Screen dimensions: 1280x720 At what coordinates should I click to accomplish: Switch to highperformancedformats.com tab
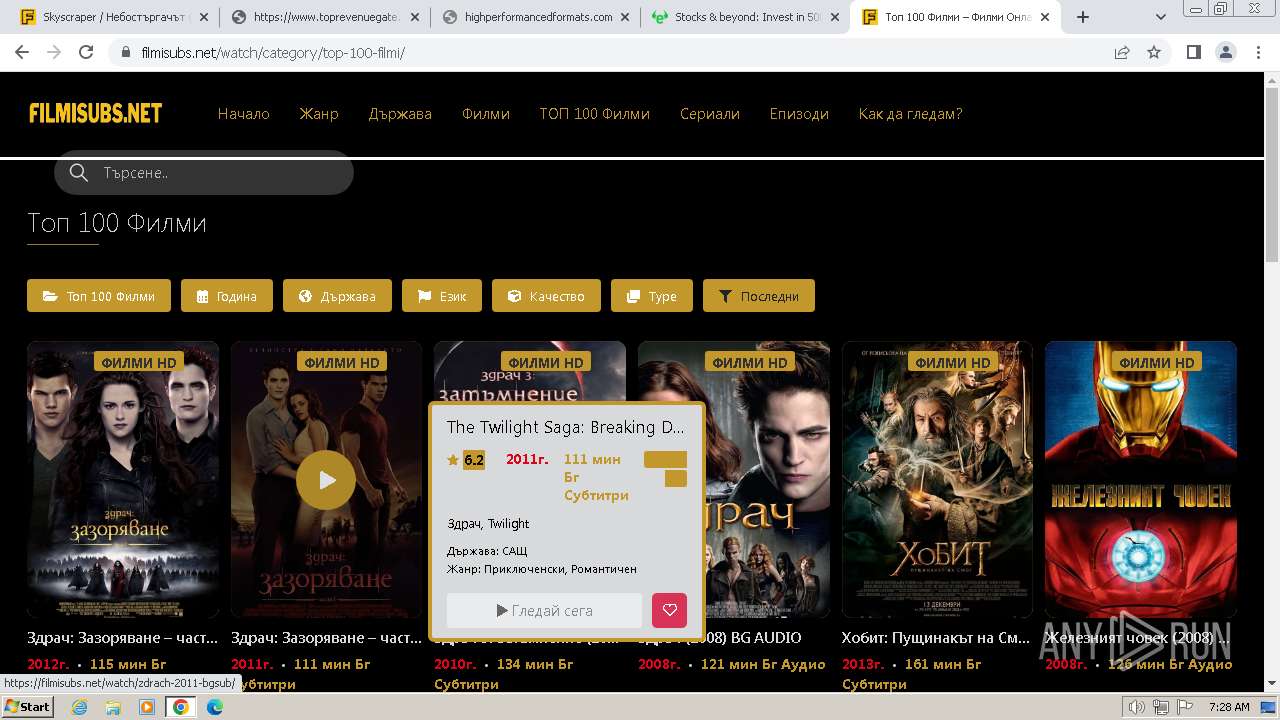[534, 17]
